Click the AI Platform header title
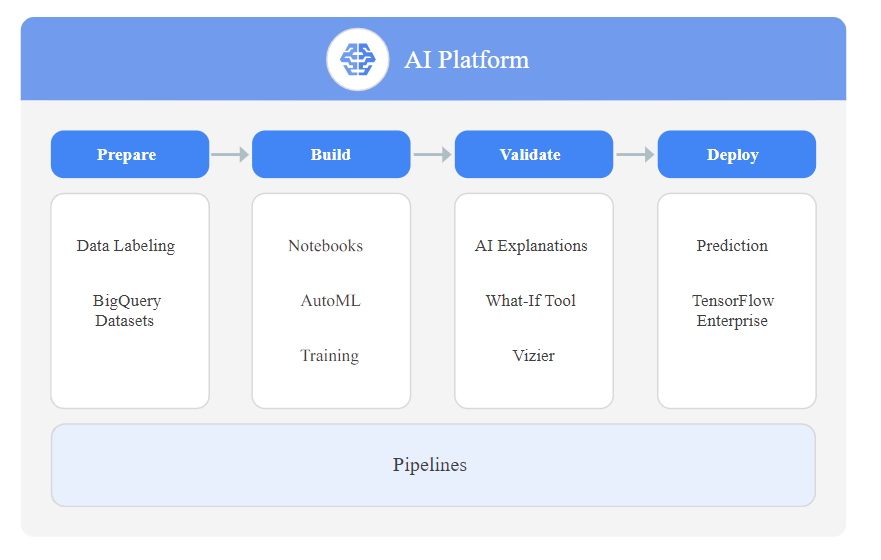Screen dimensions: 881x560 [467, 60]
